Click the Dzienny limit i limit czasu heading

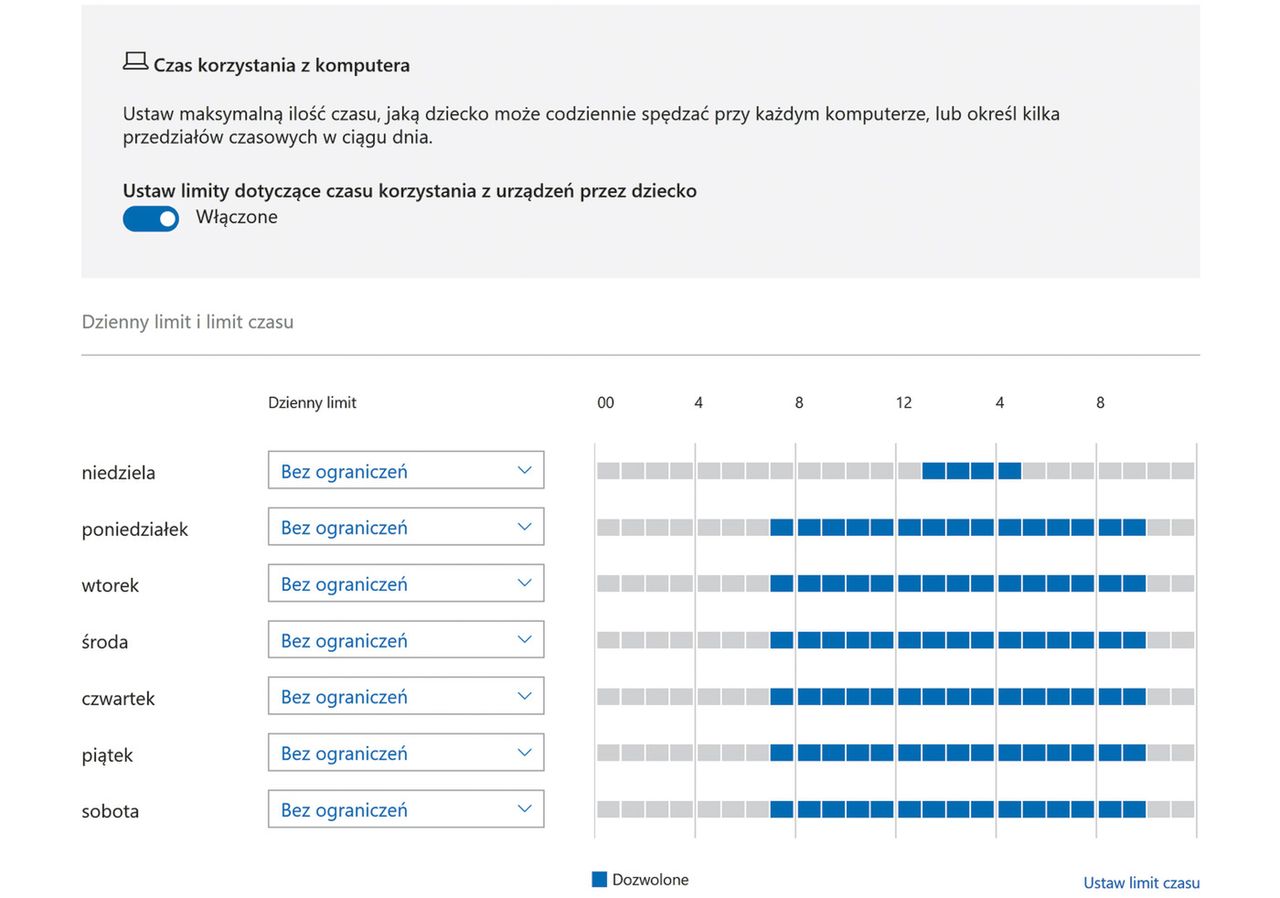tap(187, 322)
